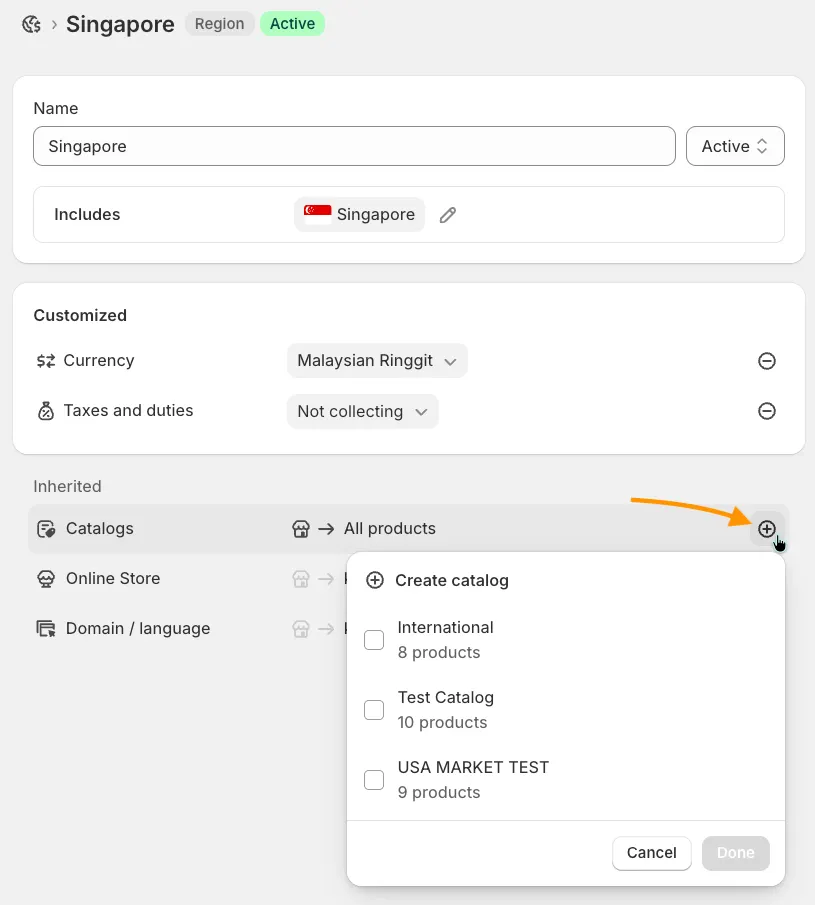The height and width of the screenshot is (905, 815).
Task: Check the Test Catalog checkbox
Action: (x=374, y=710)
